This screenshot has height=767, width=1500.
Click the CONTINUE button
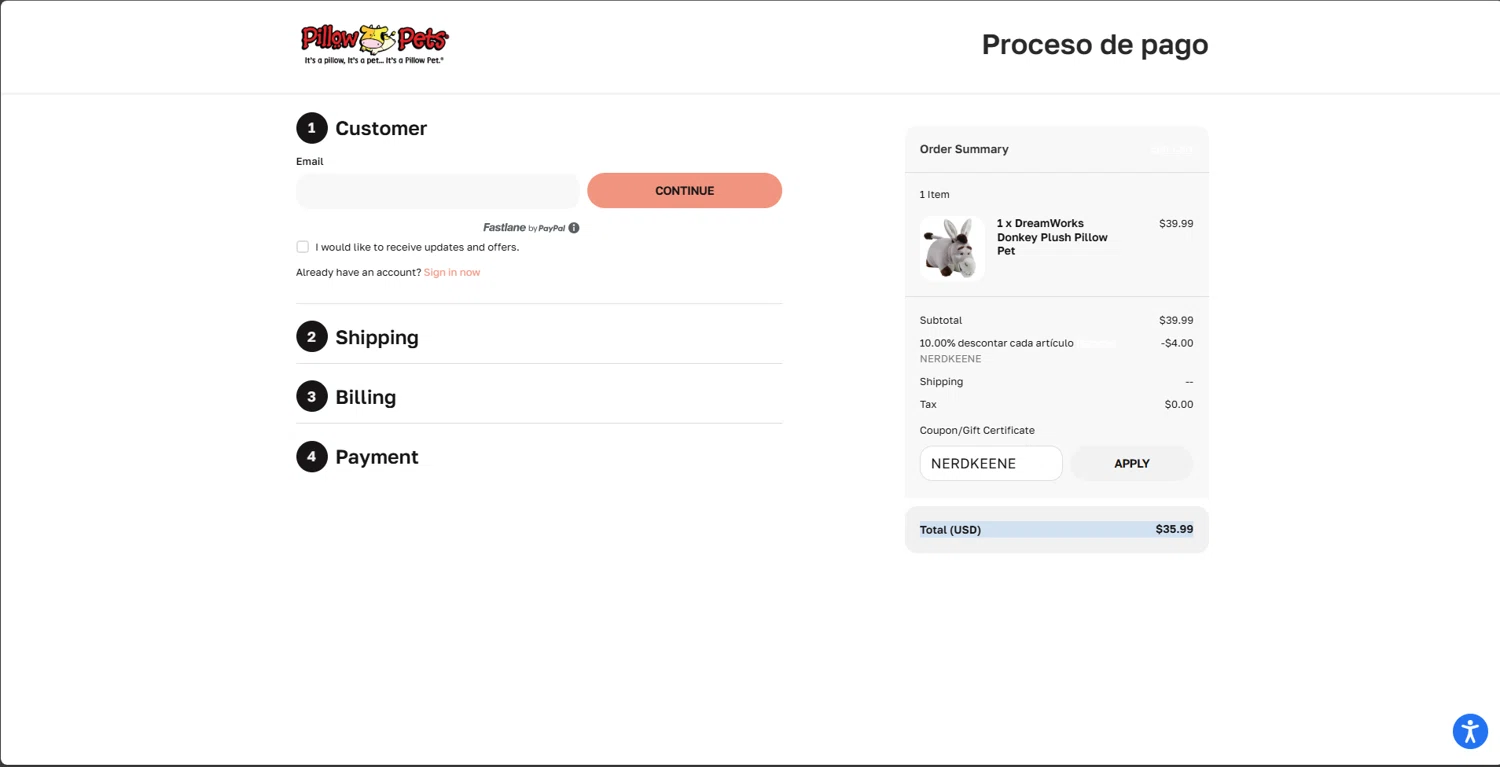(685, 191)
